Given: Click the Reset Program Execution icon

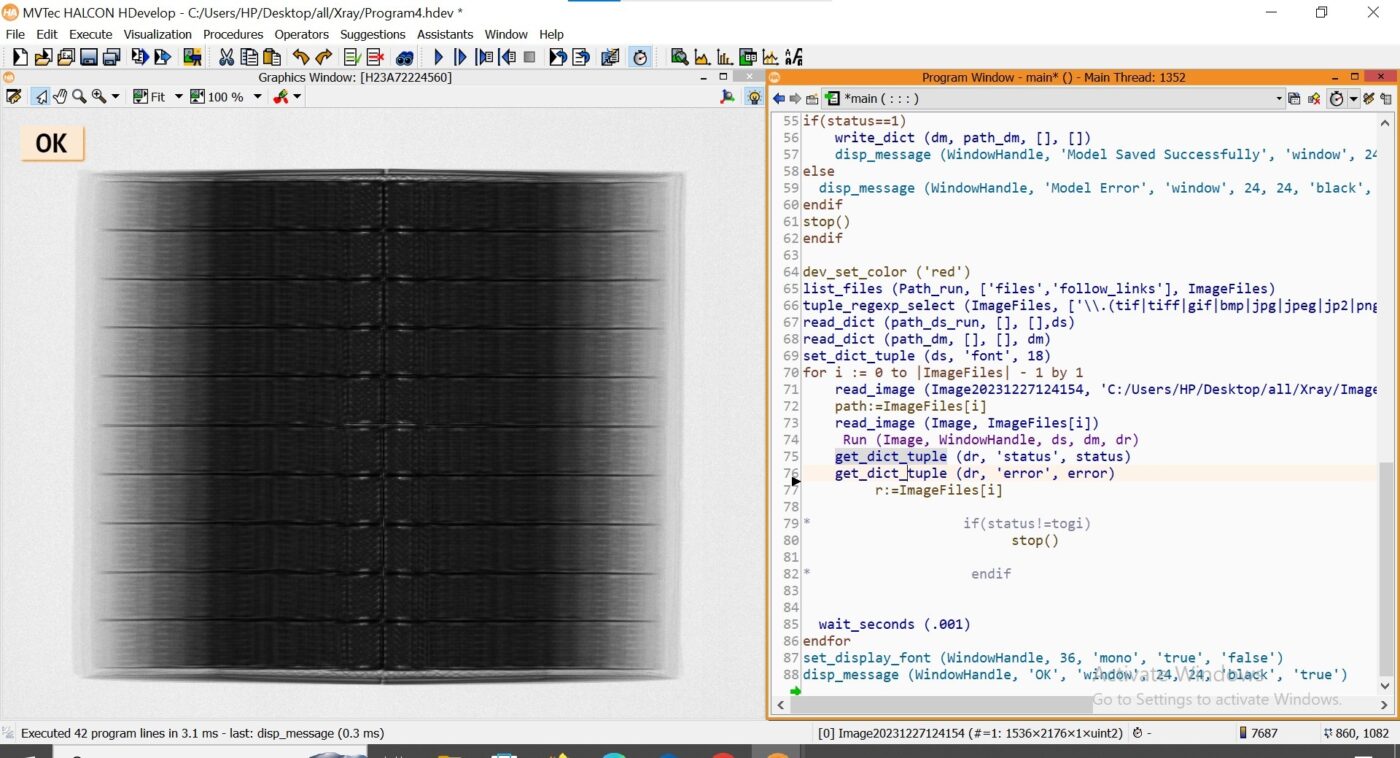Looking at the screenshot, I should click(x=556, y=57).
